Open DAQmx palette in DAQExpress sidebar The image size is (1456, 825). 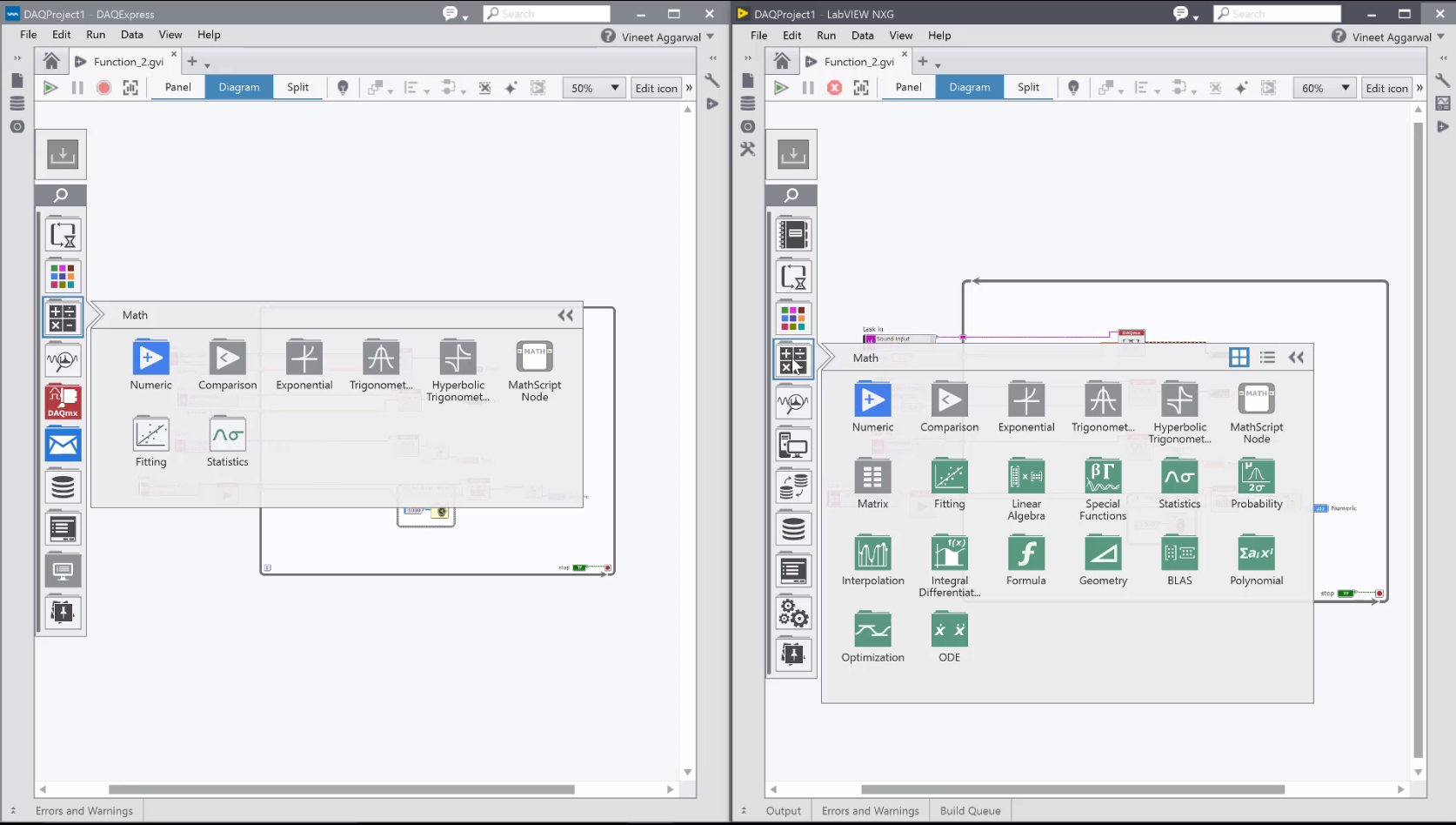(x=63, y=402)
